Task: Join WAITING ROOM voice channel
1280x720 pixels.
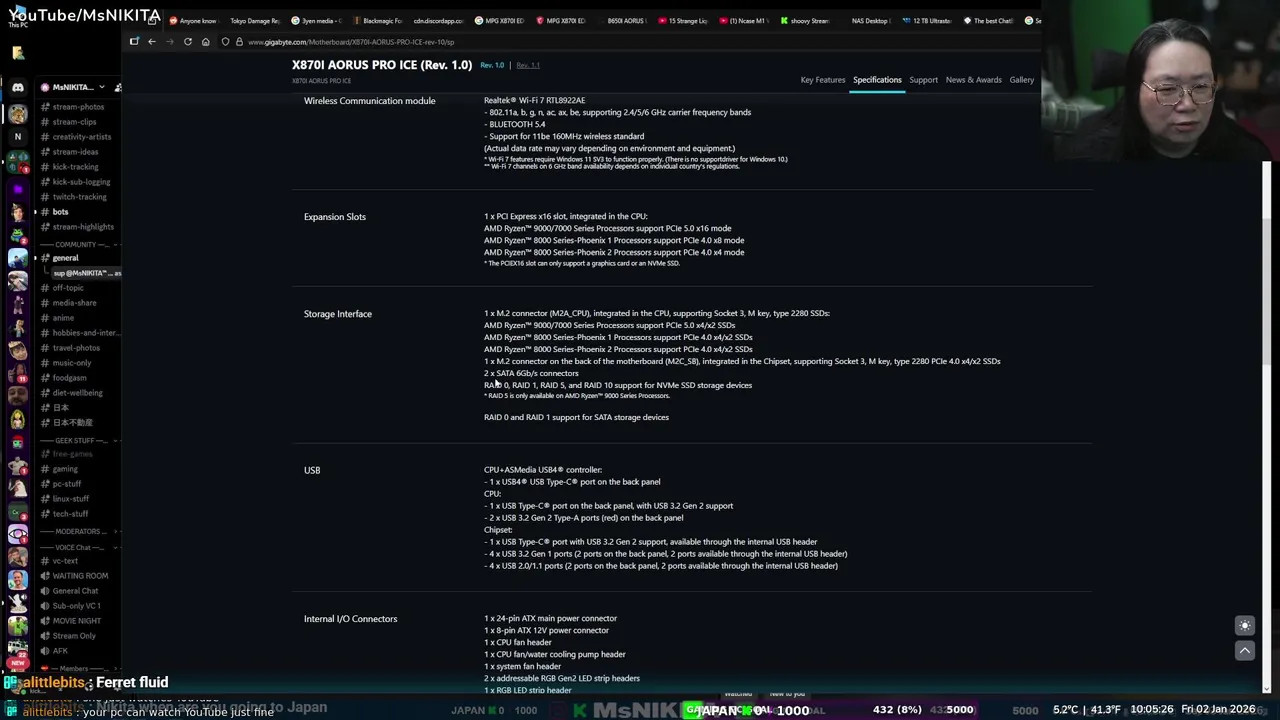Action: tap(79, 575)
